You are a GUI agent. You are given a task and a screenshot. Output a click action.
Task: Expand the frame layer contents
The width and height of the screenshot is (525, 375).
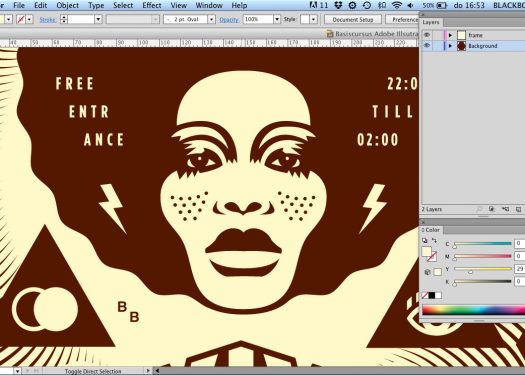[450, 35]
